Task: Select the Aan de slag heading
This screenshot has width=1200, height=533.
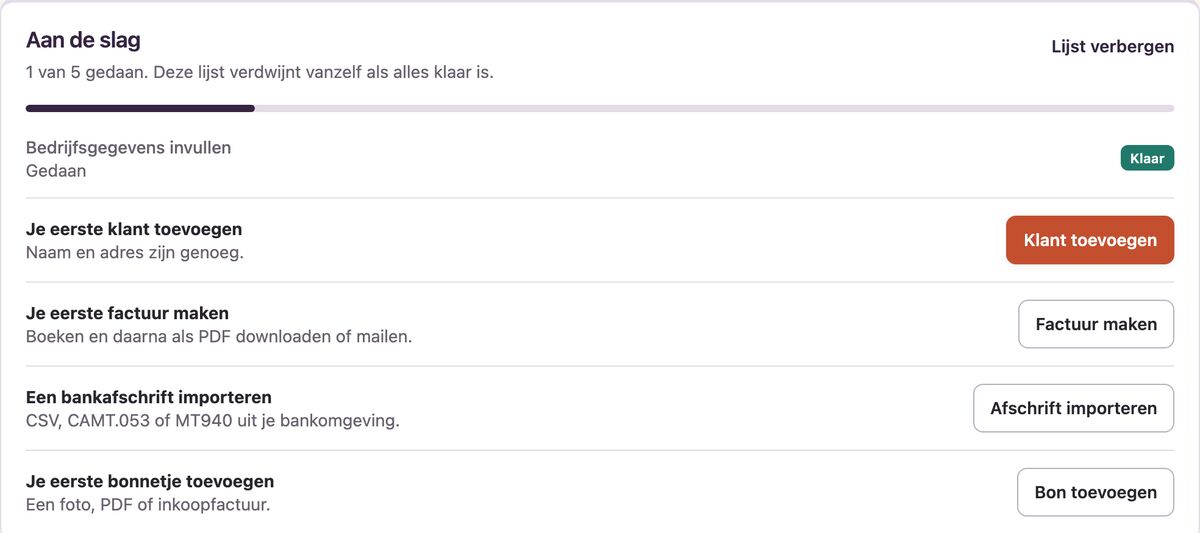Action: tap(83, 41)
